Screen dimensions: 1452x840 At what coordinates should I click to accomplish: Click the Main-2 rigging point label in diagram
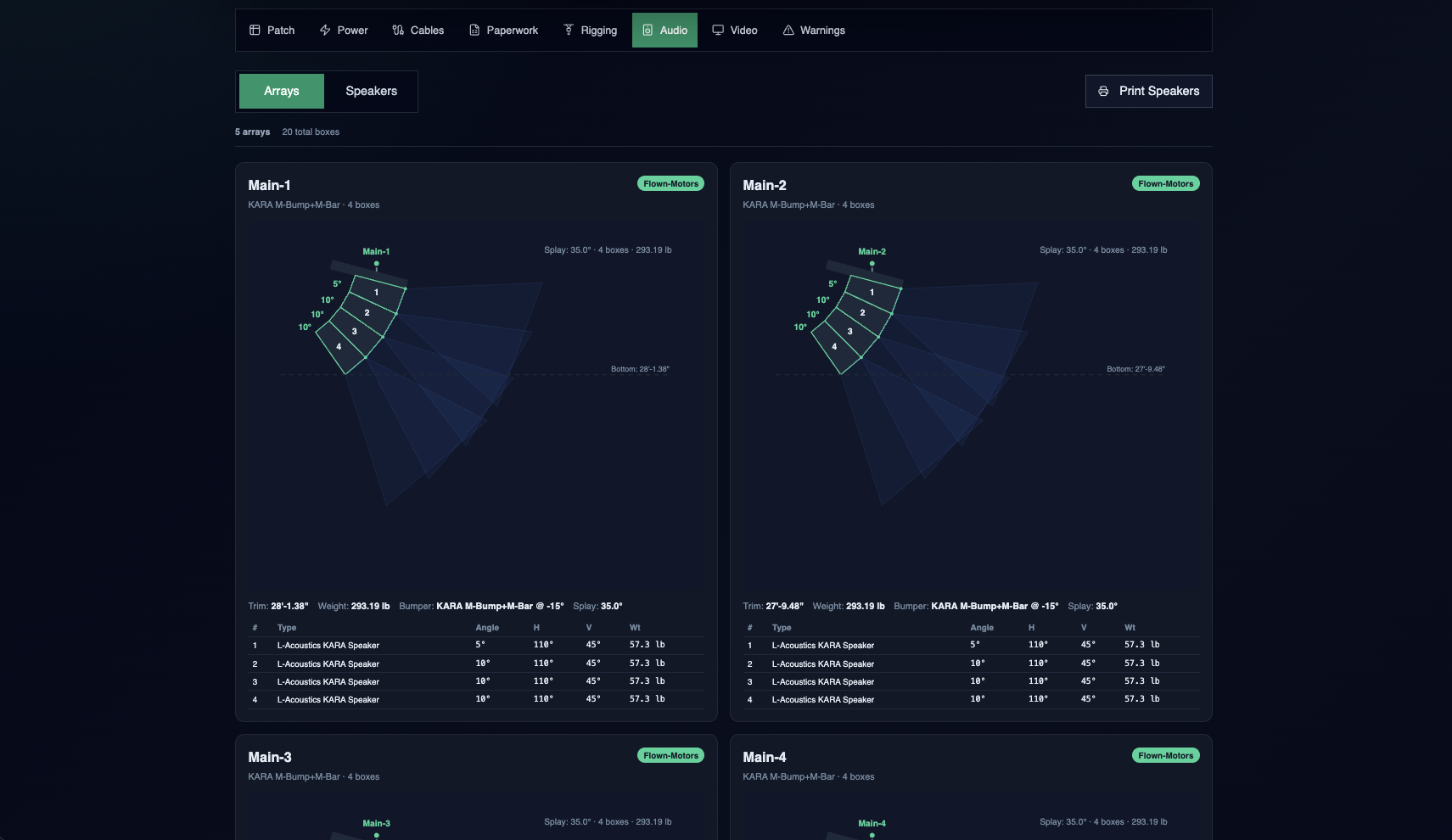point(872,251)
